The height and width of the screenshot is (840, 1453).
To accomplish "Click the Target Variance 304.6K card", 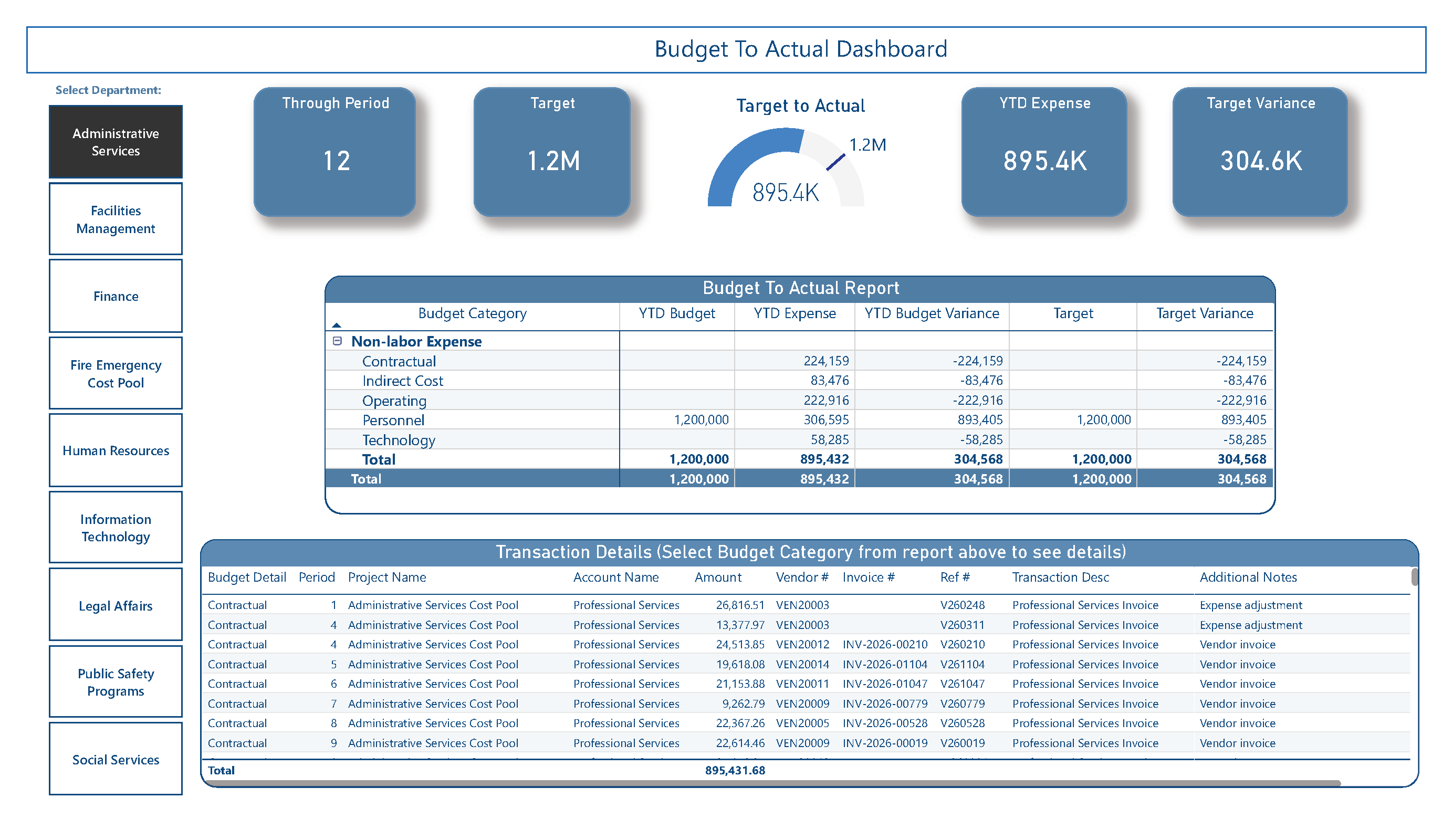I will coord(1260,152).
